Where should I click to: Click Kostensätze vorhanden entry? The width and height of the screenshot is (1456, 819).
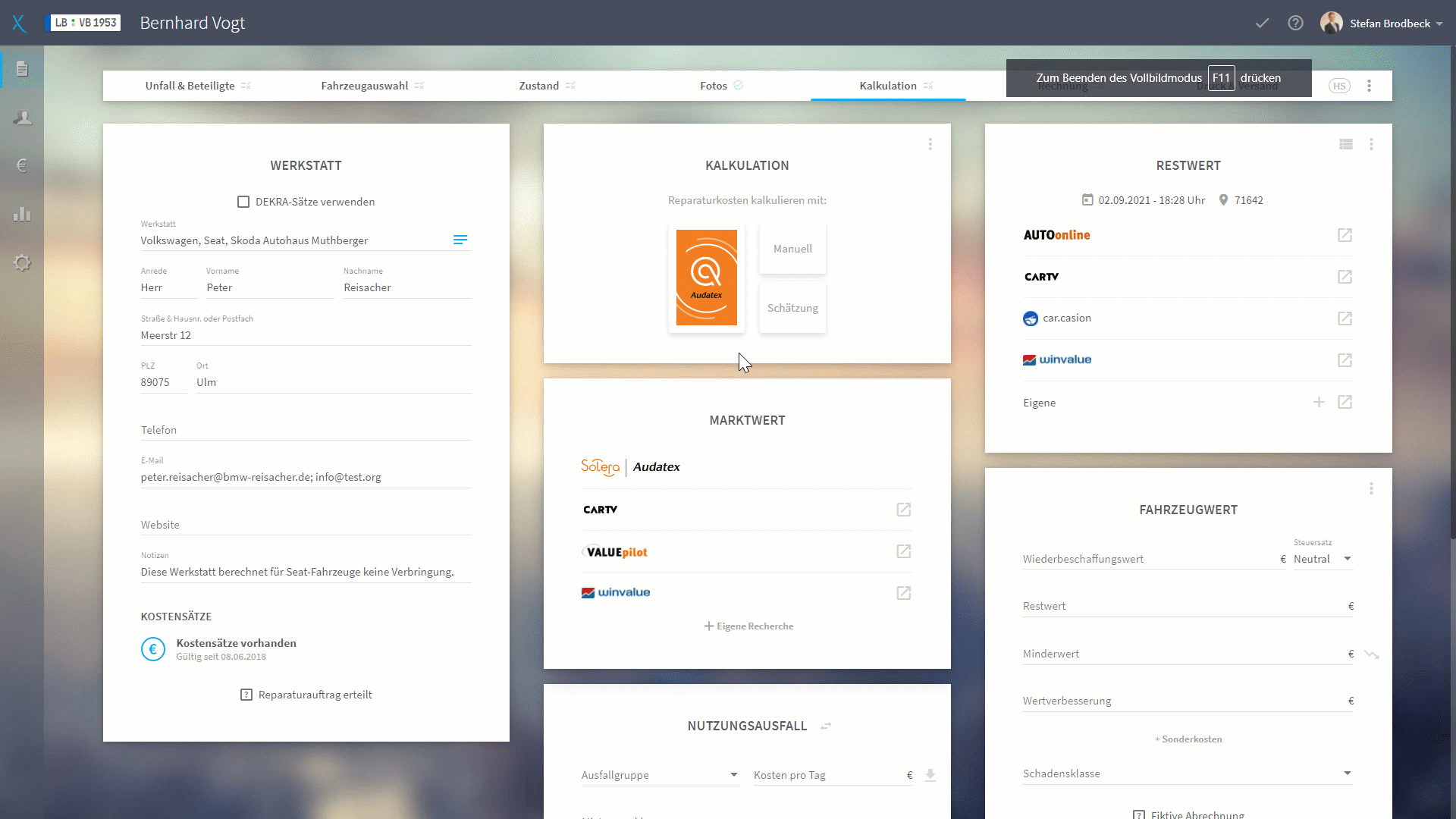pos(237,649)
